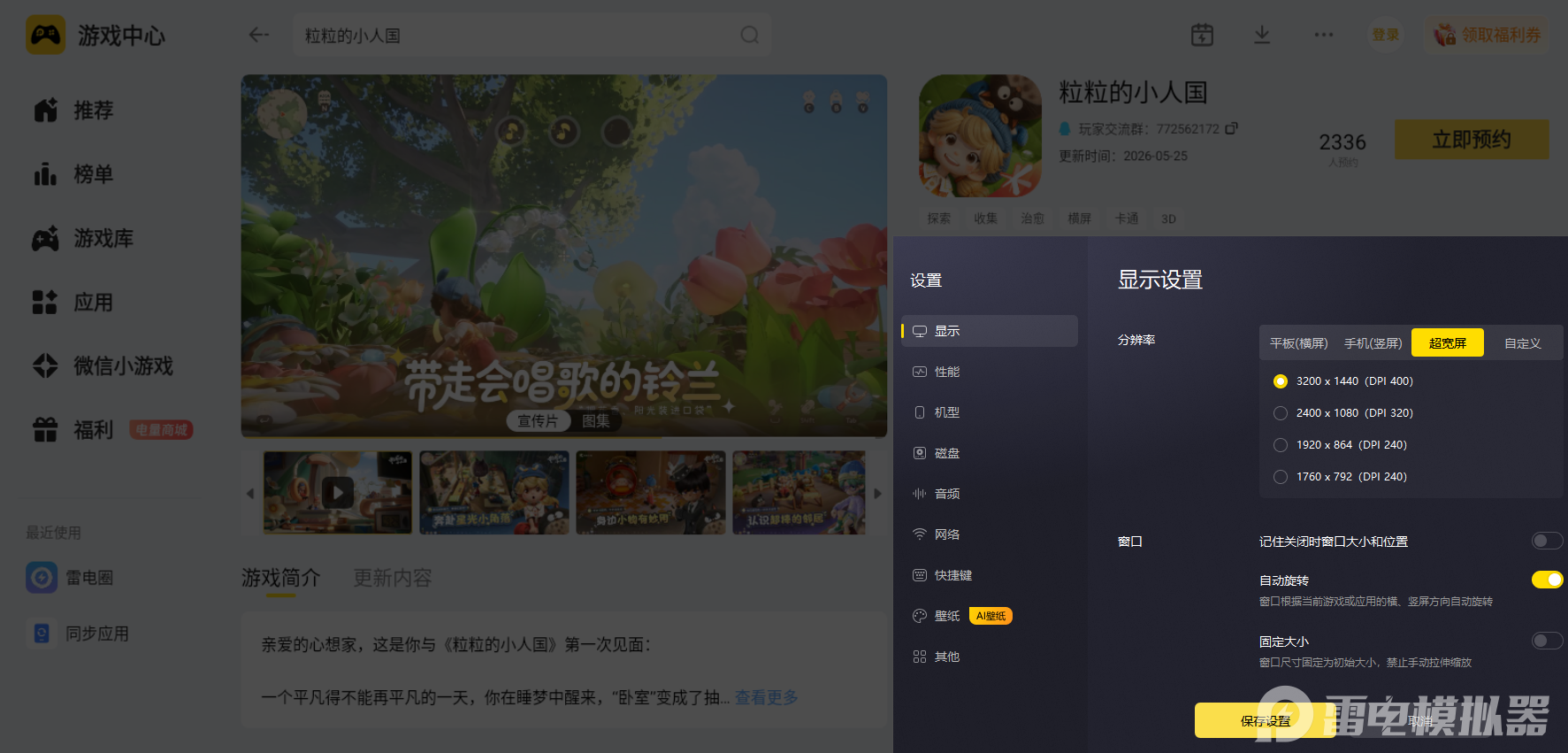
Task: Select the 图集 gallery tab
Action: click(595, 421)
